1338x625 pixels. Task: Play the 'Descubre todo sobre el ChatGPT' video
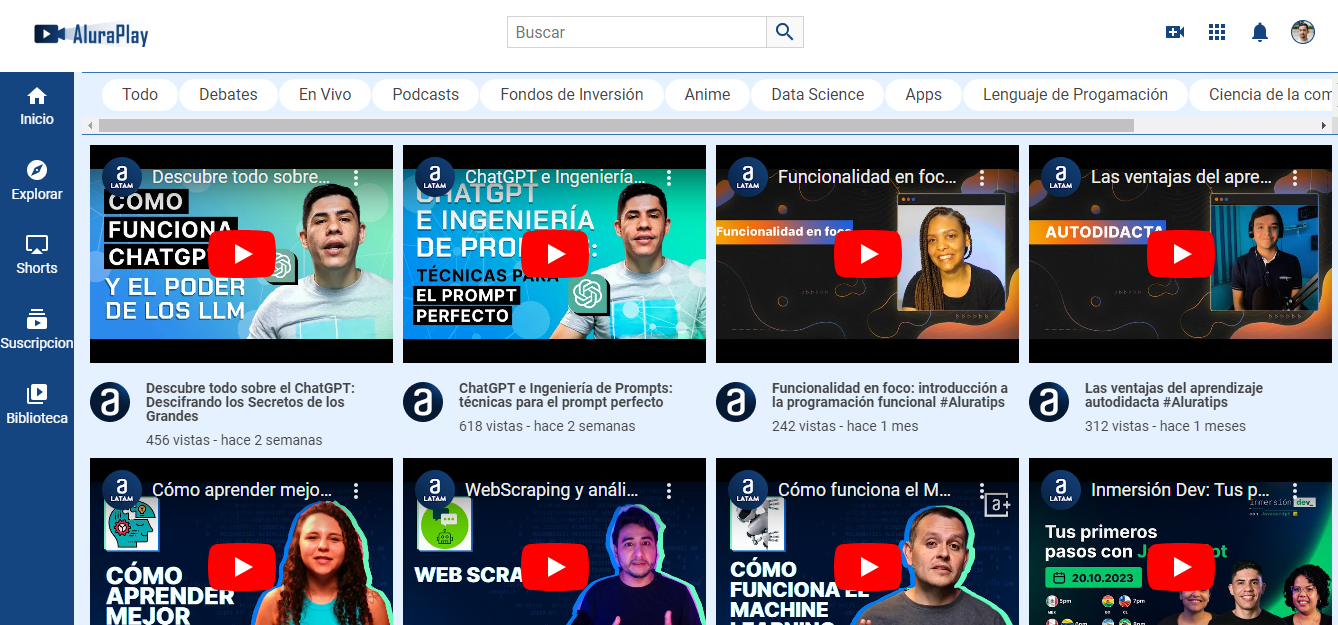pyautogui.click(x=242, y=254)
